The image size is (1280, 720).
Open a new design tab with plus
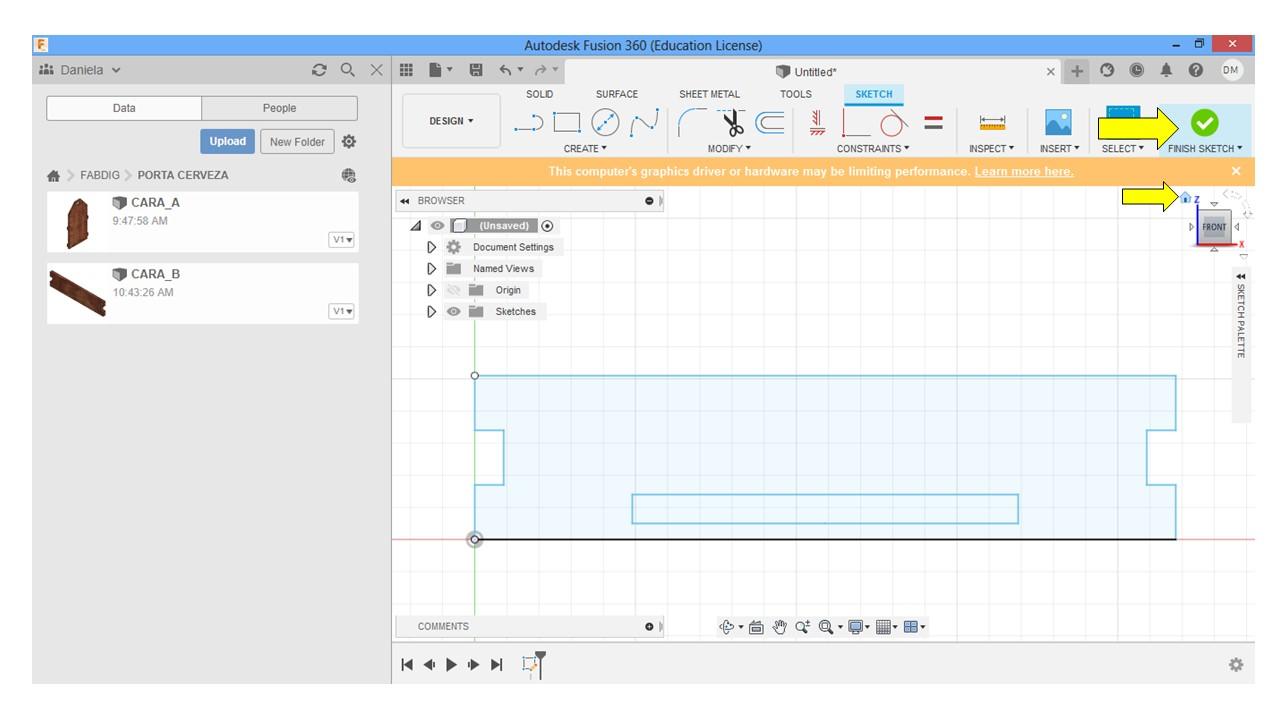pyautogui.click(x=1077, y=71)
